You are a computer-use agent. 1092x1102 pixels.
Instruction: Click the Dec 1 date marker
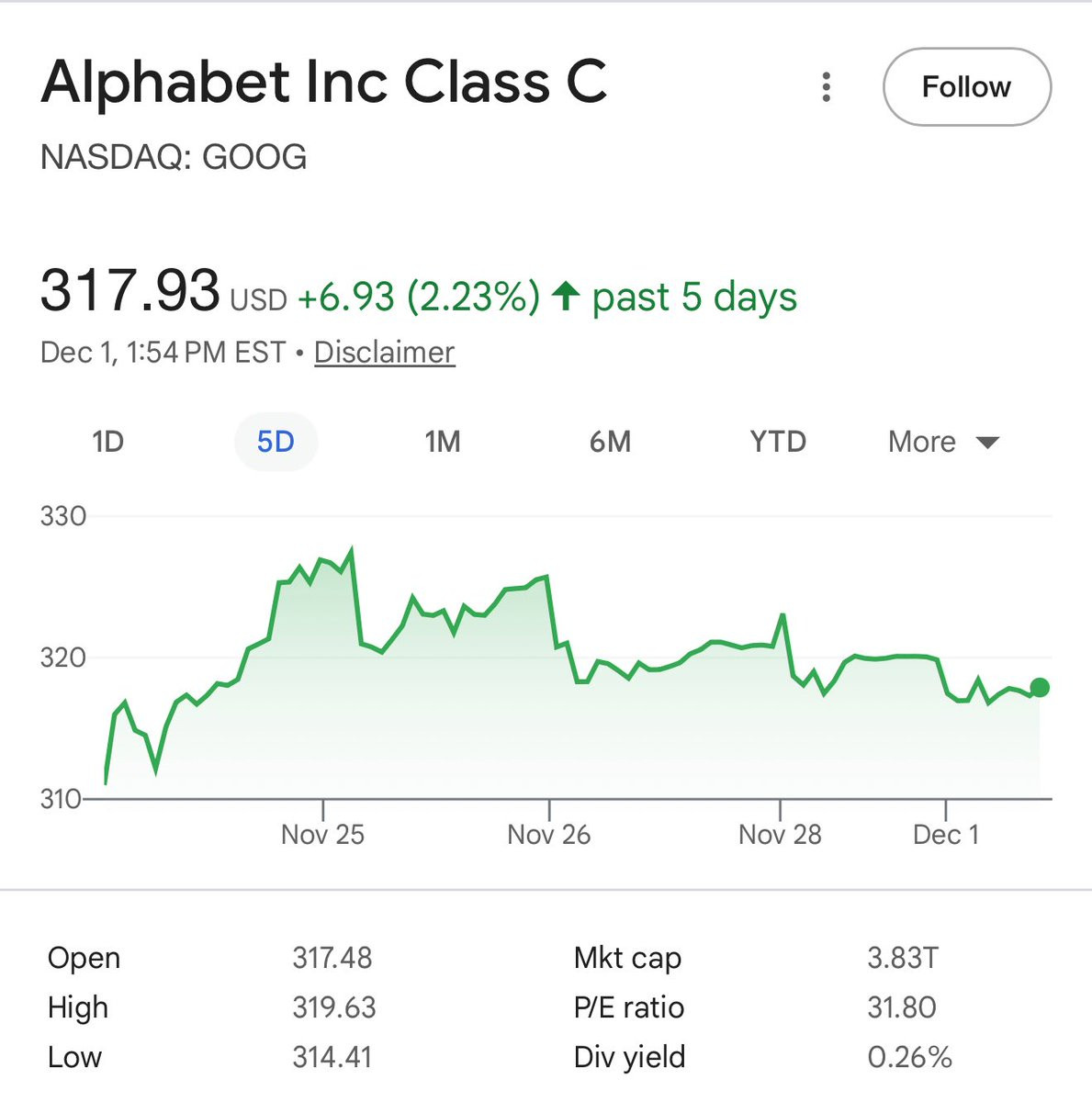point(946,834)
